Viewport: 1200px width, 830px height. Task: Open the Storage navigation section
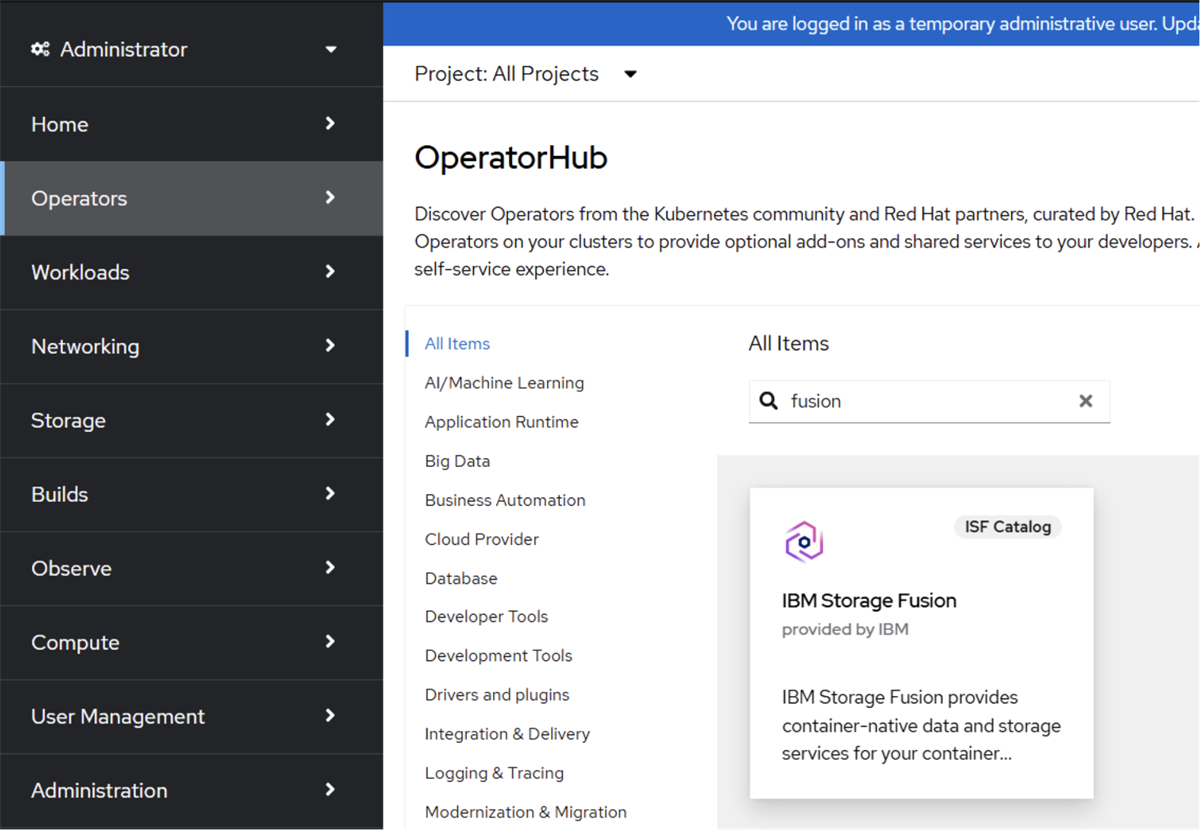click(191, 420)
